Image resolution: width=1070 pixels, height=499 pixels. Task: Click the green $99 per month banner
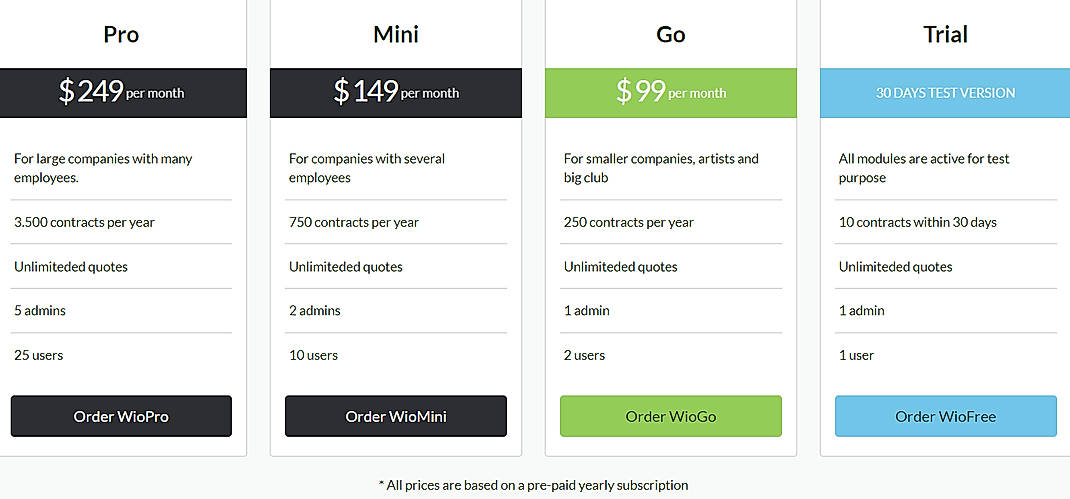pyautogui.click(x=670, y=92)
